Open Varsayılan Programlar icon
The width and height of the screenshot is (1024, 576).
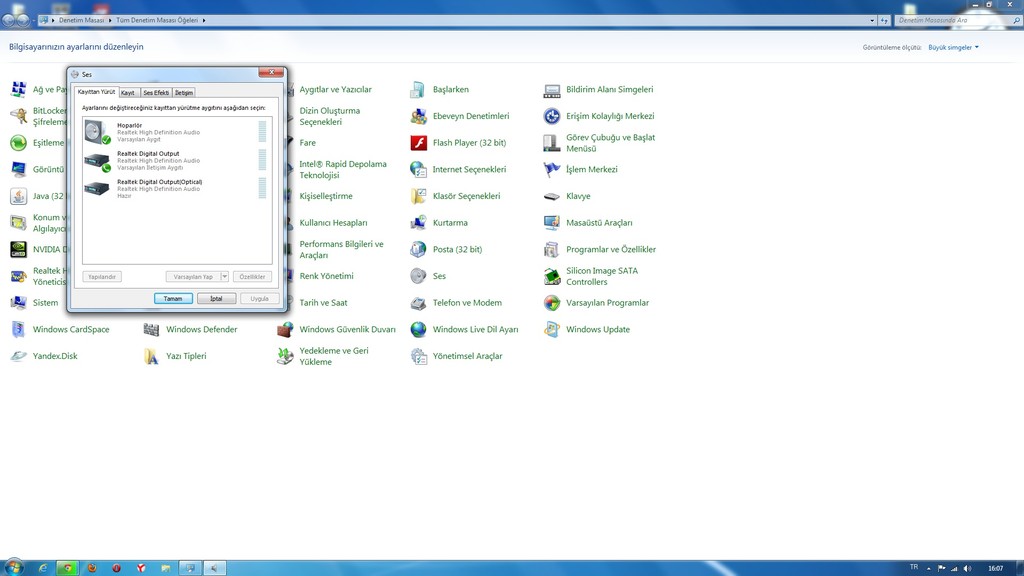pos(552,303)
